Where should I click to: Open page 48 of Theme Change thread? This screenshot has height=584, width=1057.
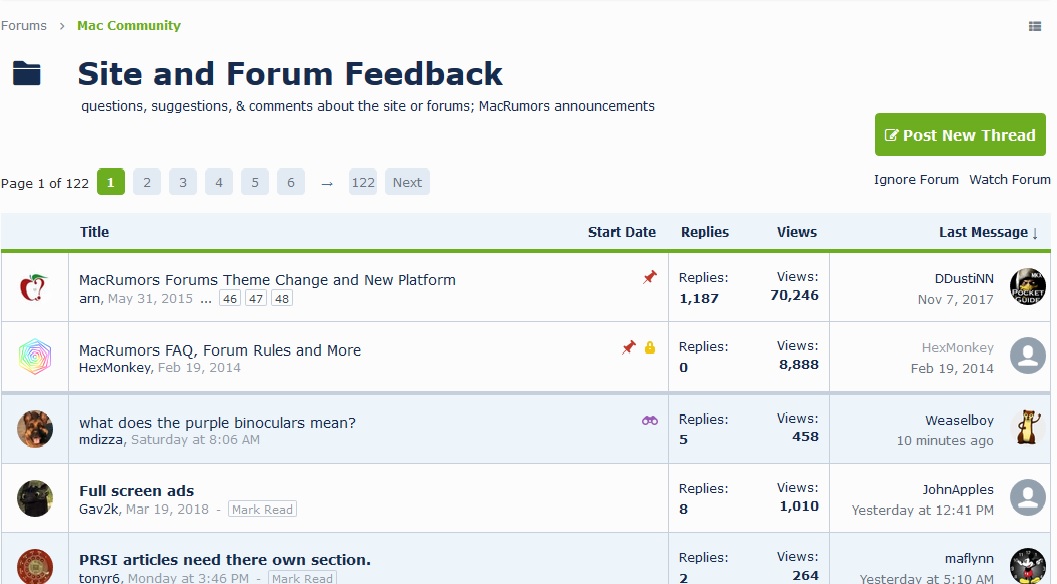click(x=282, y=299)
